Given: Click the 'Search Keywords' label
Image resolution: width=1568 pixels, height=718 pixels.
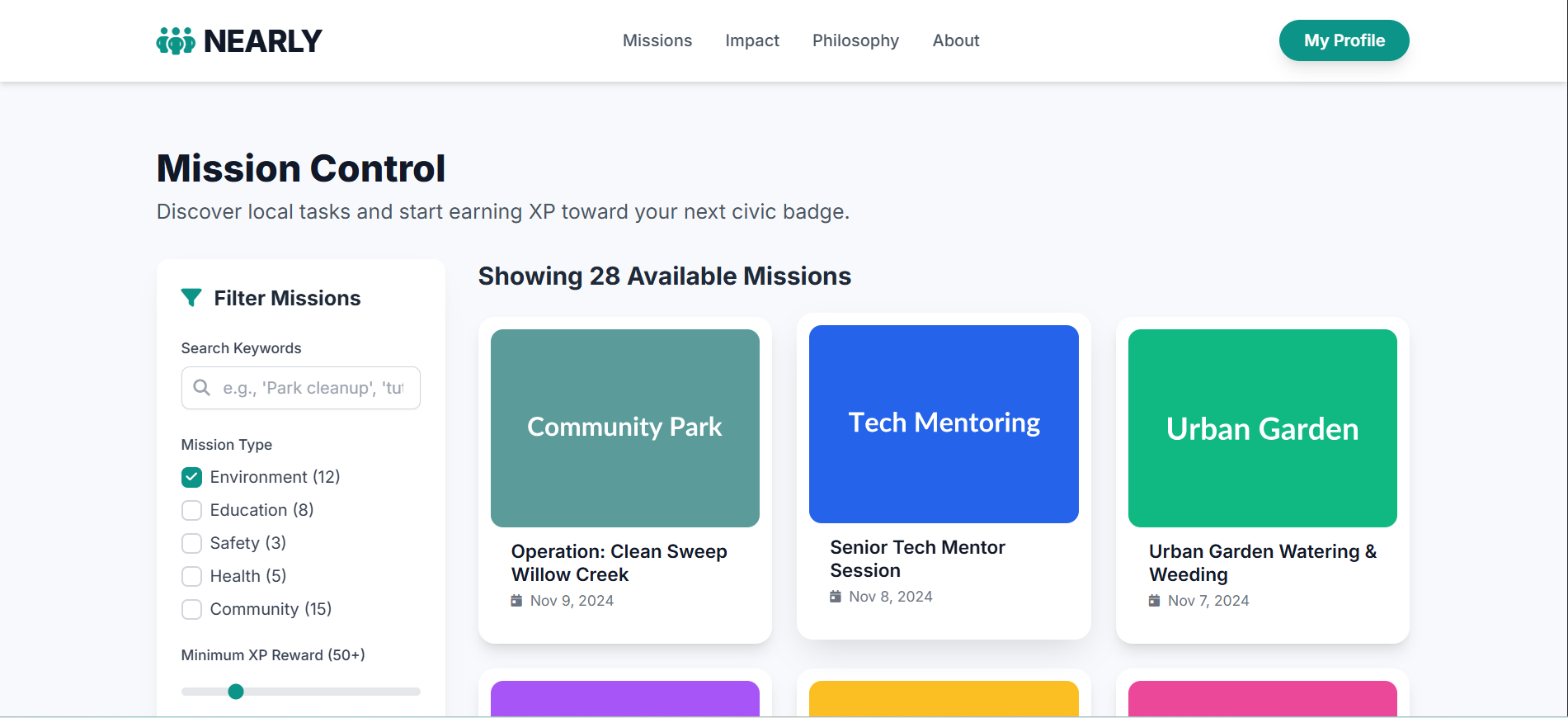Looking at the screenshot, I should (x=241, y=348).
